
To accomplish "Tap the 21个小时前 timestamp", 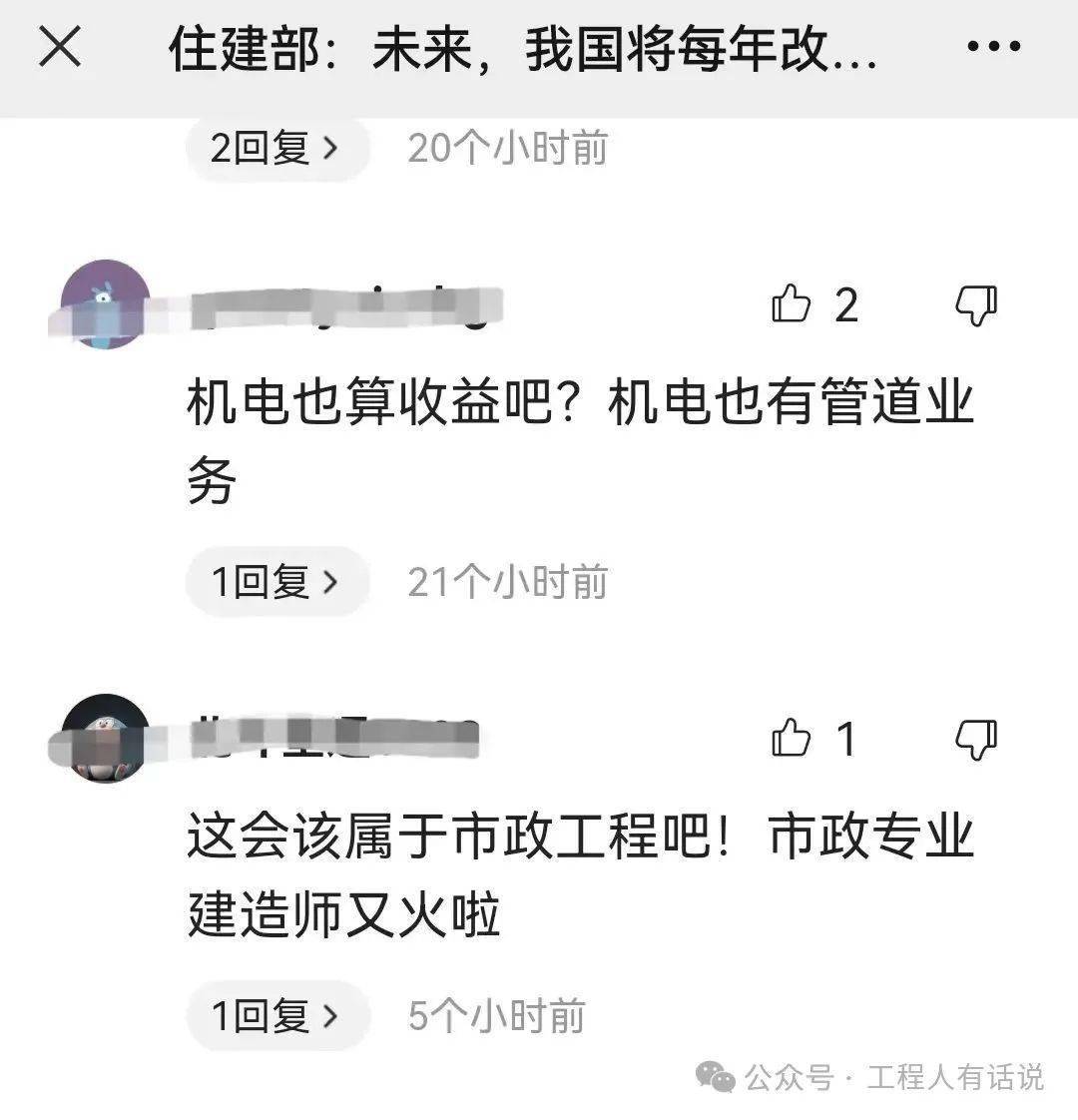I will click(x=508, y=581).
